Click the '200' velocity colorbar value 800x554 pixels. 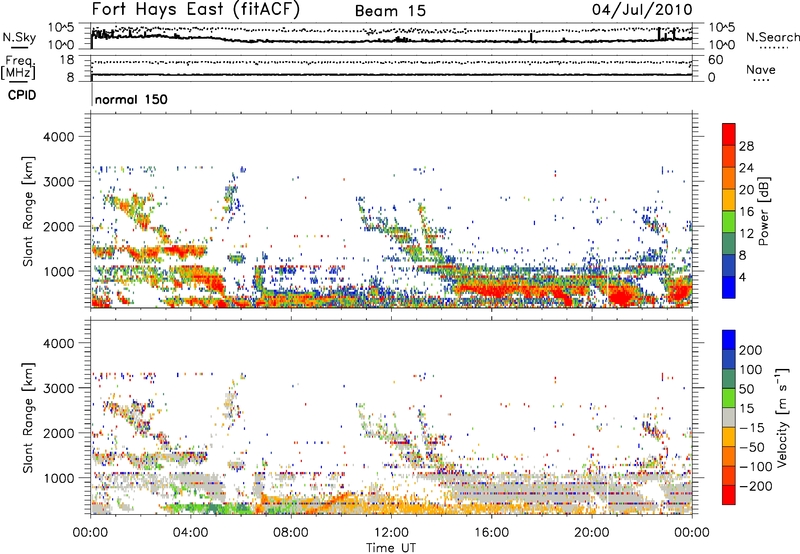coord(751,350)
